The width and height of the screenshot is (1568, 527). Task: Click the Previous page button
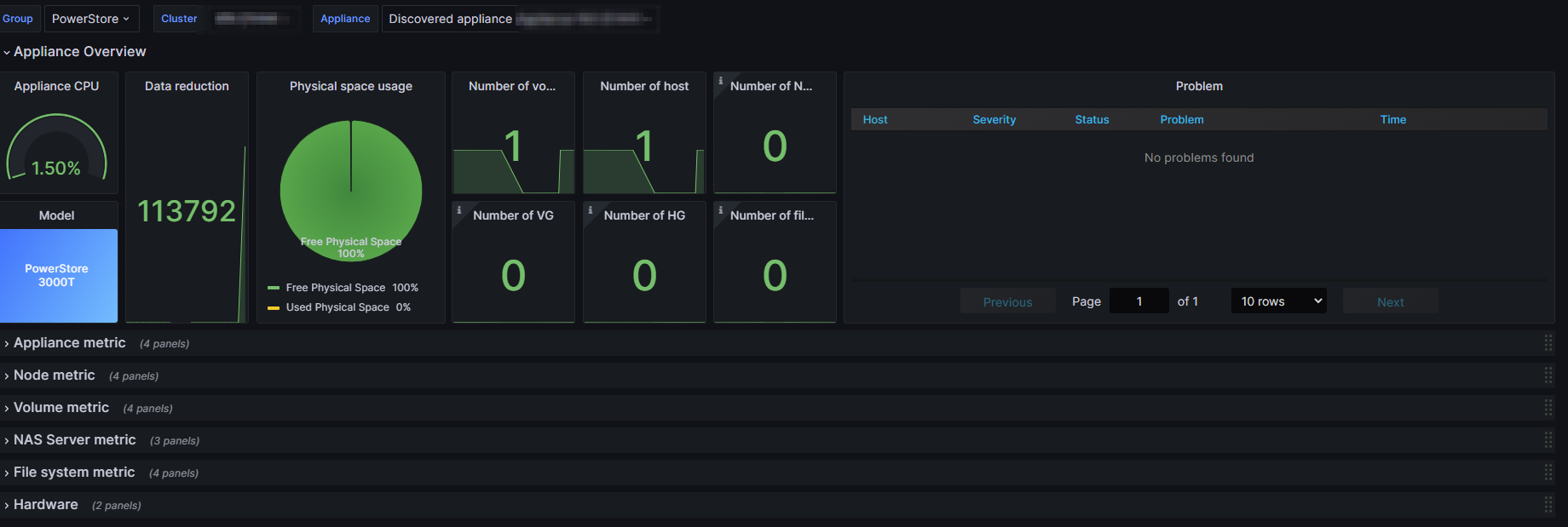[x=1007, y=301]
